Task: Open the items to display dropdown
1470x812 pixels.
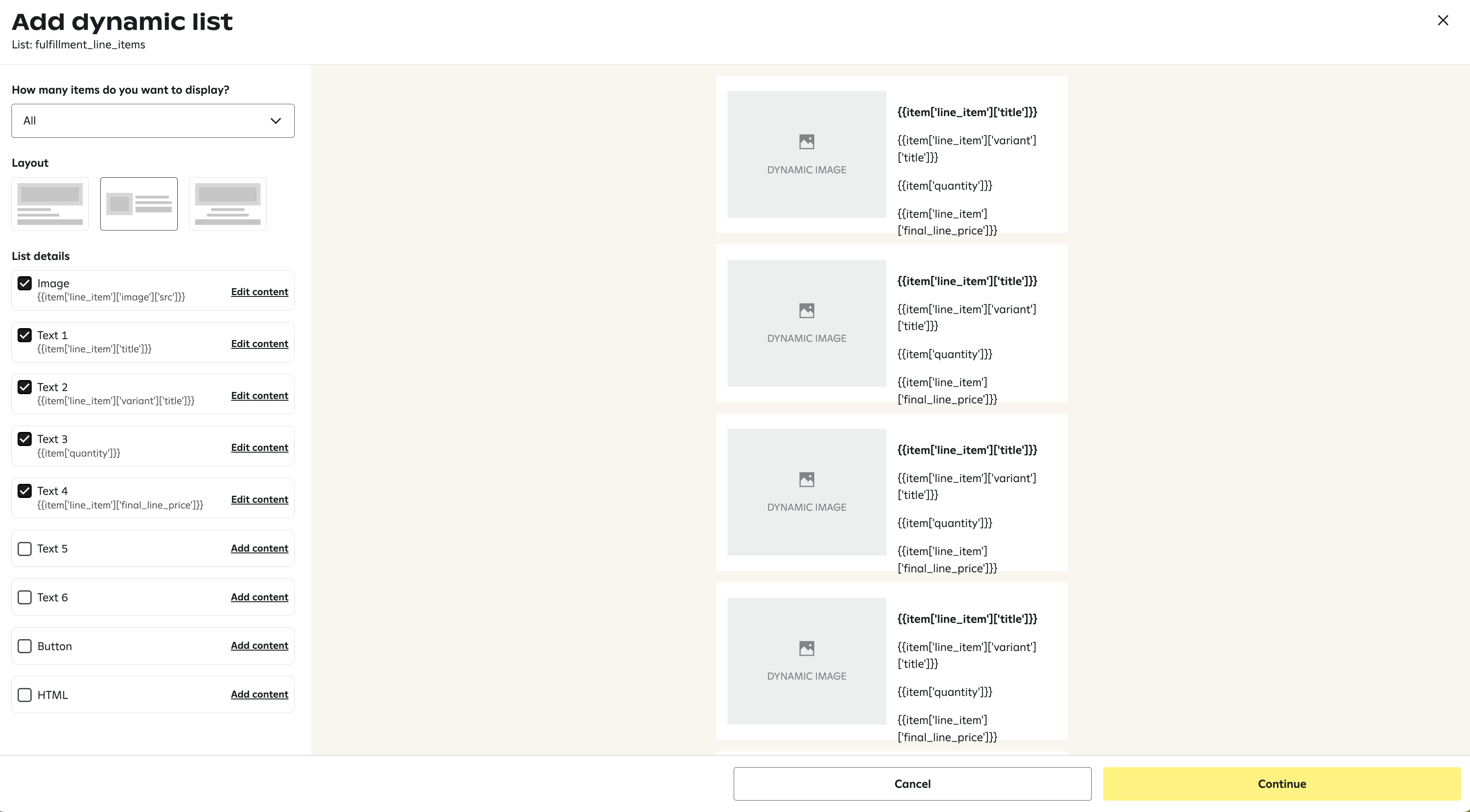Action: click(152, 121)
